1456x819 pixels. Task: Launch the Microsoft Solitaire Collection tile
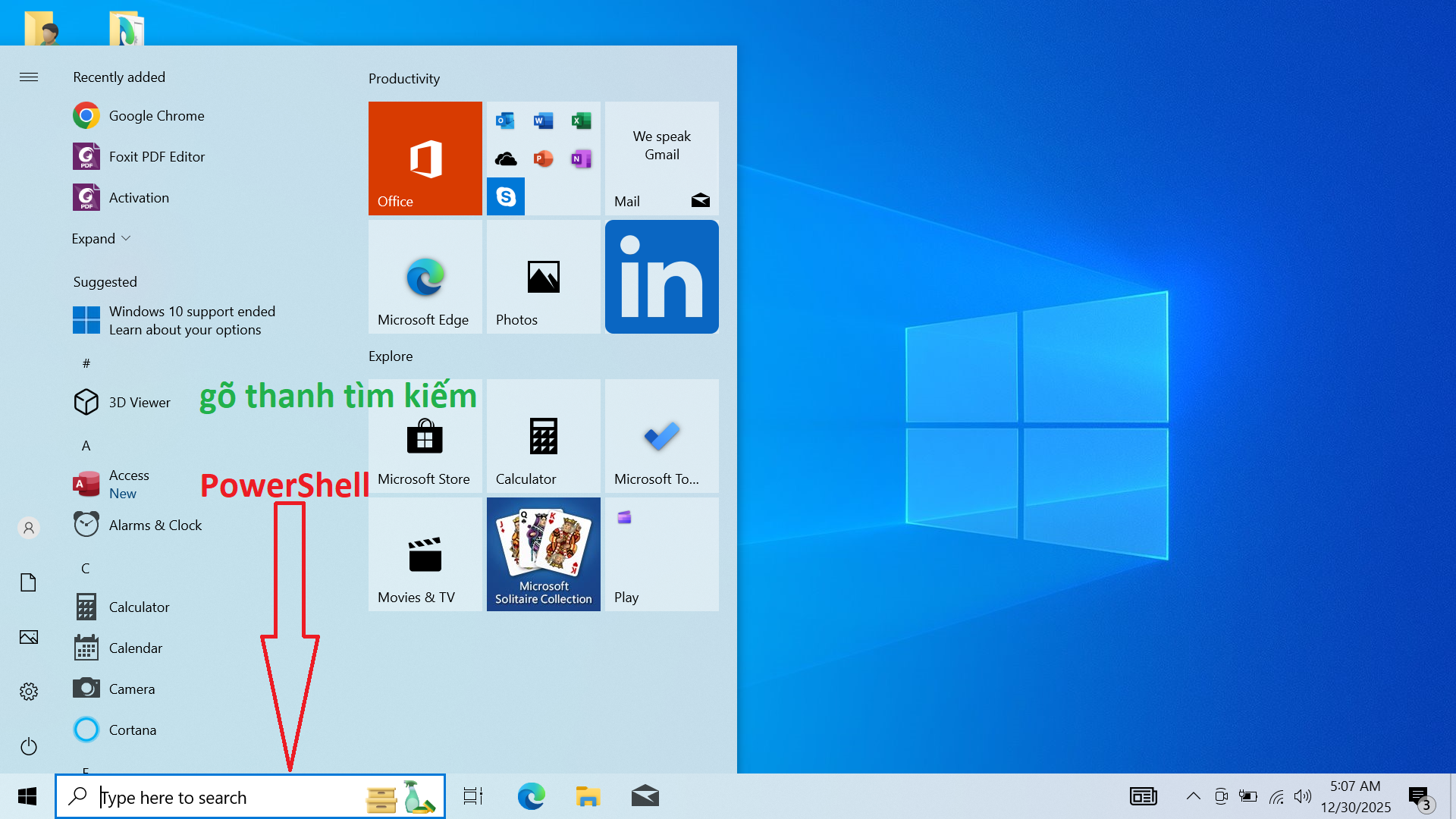(543, 554)
